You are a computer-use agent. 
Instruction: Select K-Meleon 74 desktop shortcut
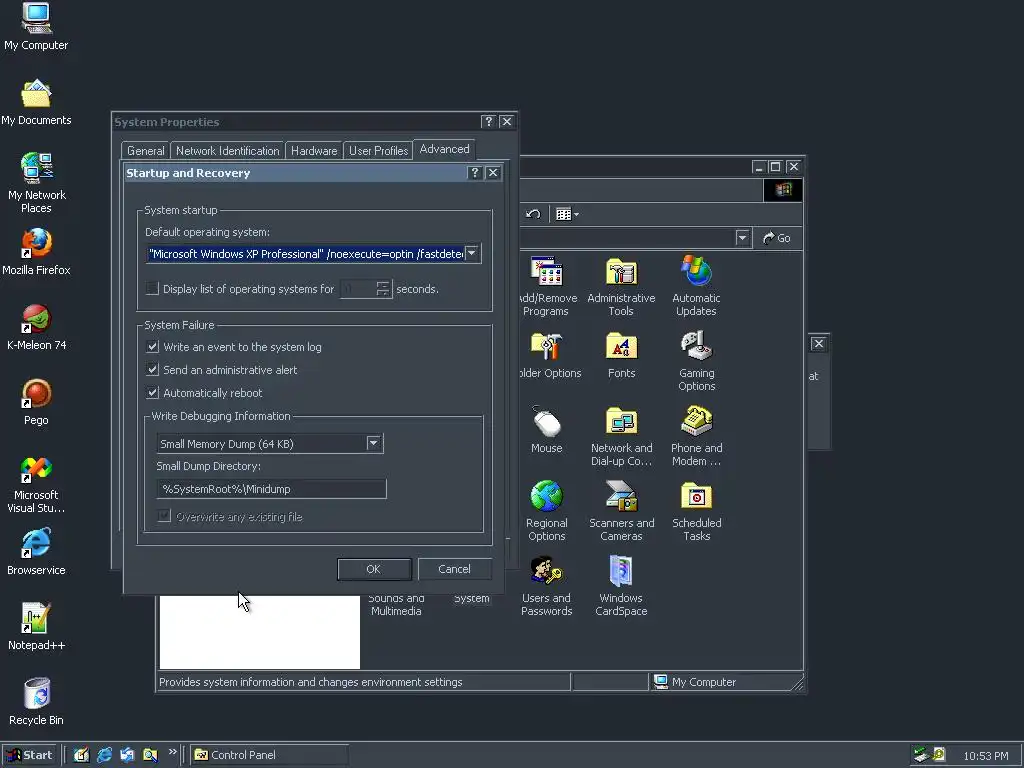[36, 327]
